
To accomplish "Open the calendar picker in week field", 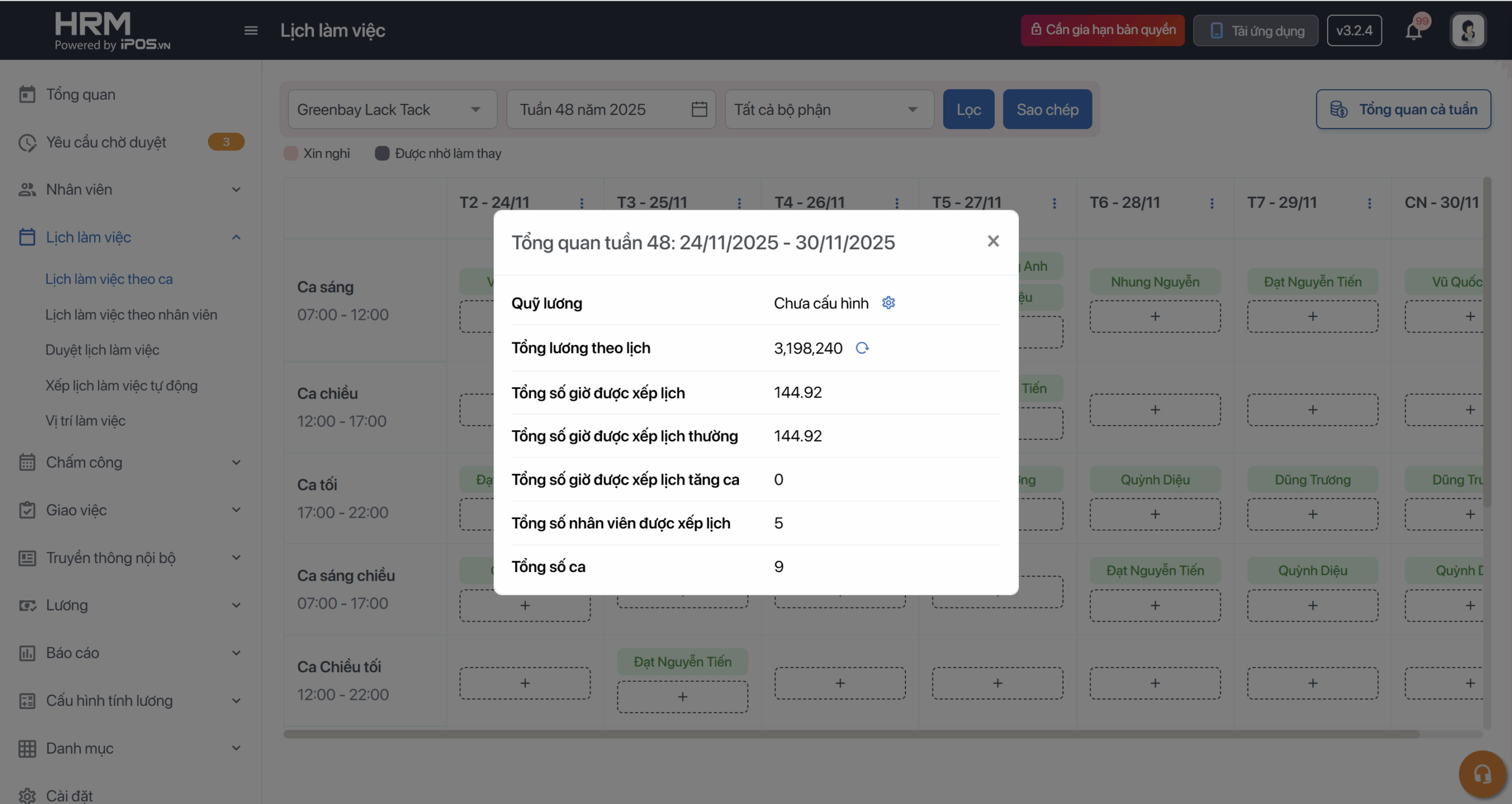I will [699, 109].
